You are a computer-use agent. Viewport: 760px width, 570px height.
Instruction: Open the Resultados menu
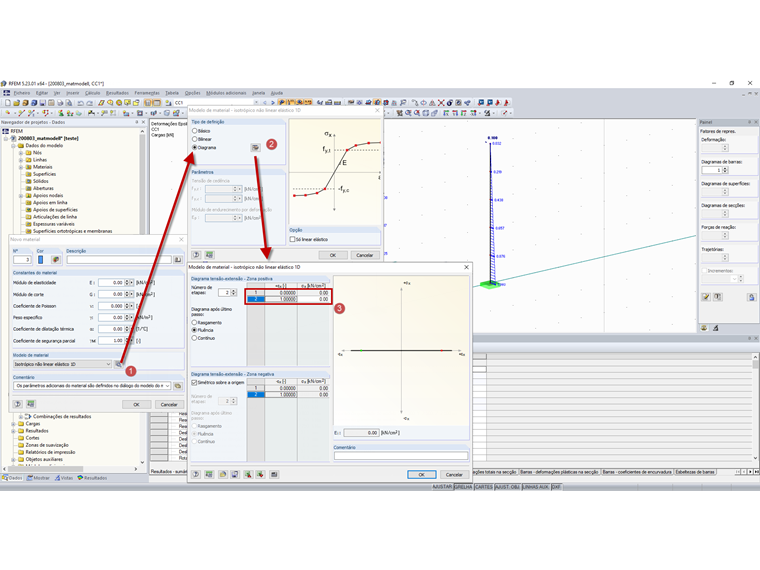(x=117, y=93)
